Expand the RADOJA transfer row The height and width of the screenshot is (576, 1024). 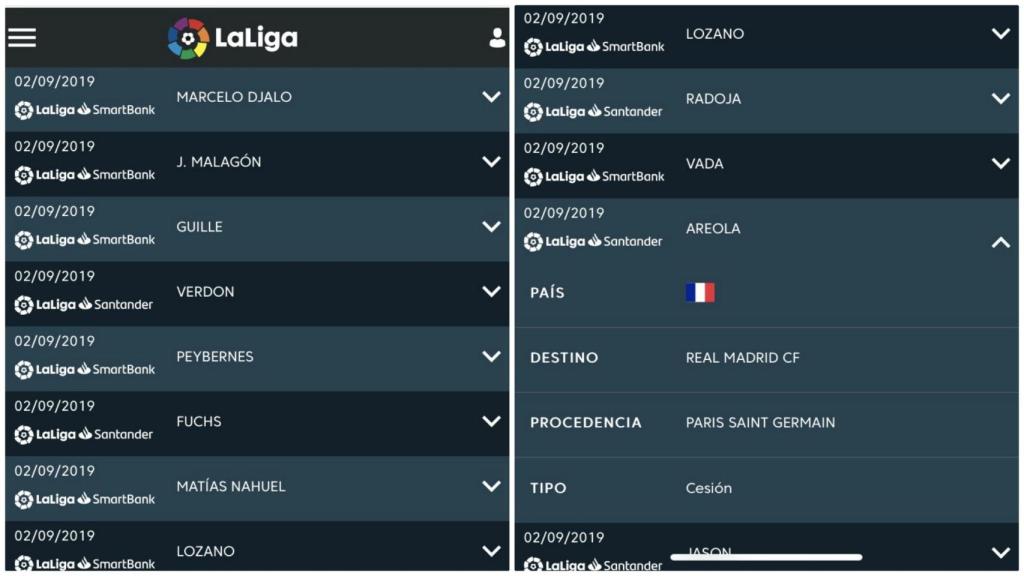(999, 96)
